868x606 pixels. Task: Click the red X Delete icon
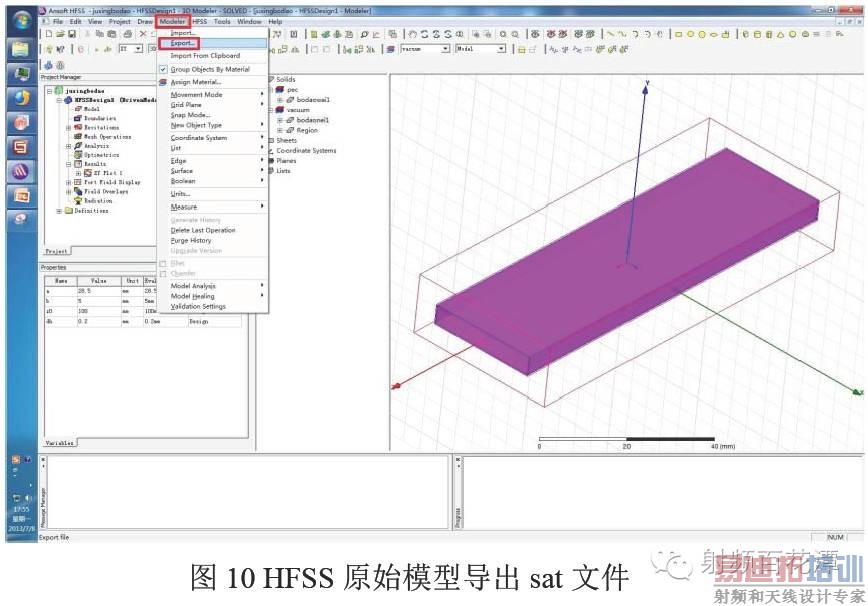pyautogui.click(x=143, y=34)
